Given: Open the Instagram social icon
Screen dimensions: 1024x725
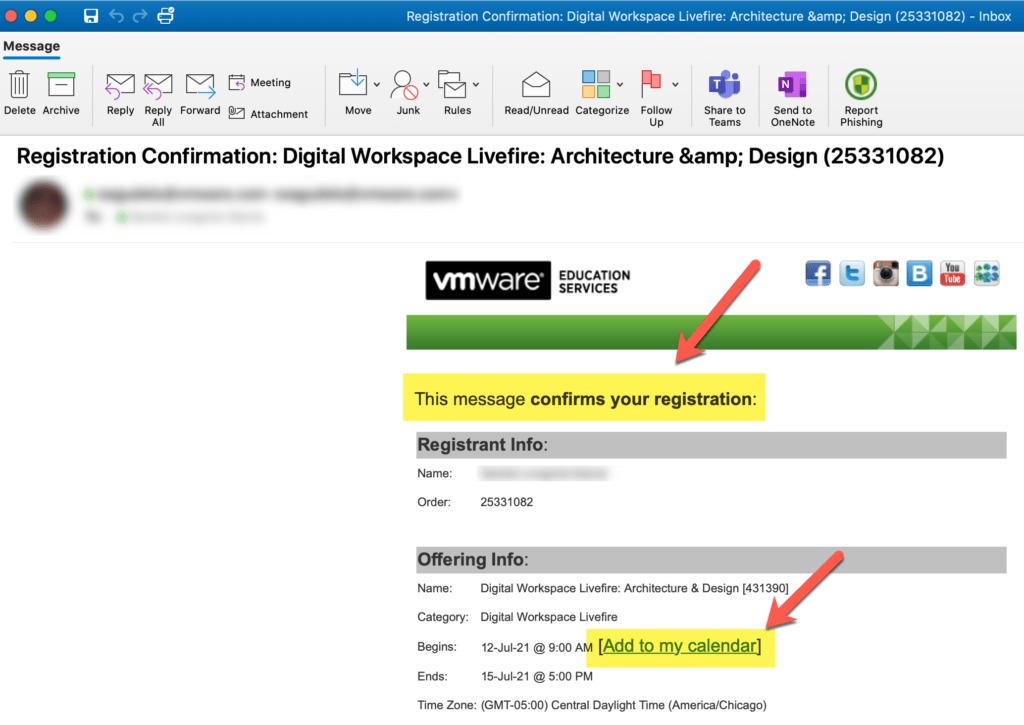Looking at the screenshot, I should coord(886,273).
